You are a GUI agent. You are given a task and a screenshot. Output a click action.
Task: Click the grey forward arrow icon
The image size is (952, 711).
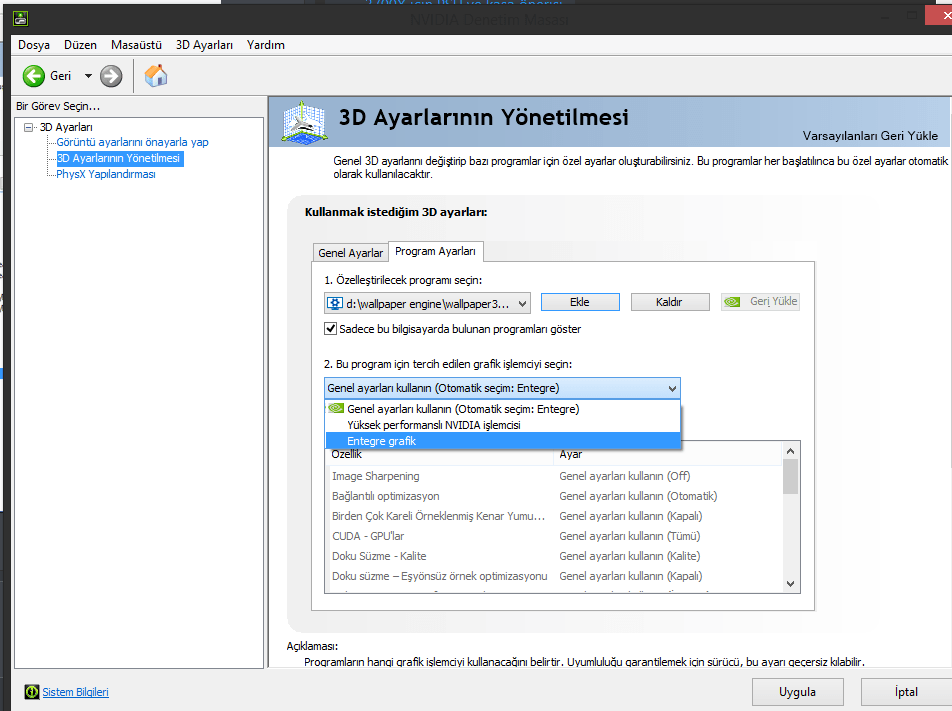[111, 76]
